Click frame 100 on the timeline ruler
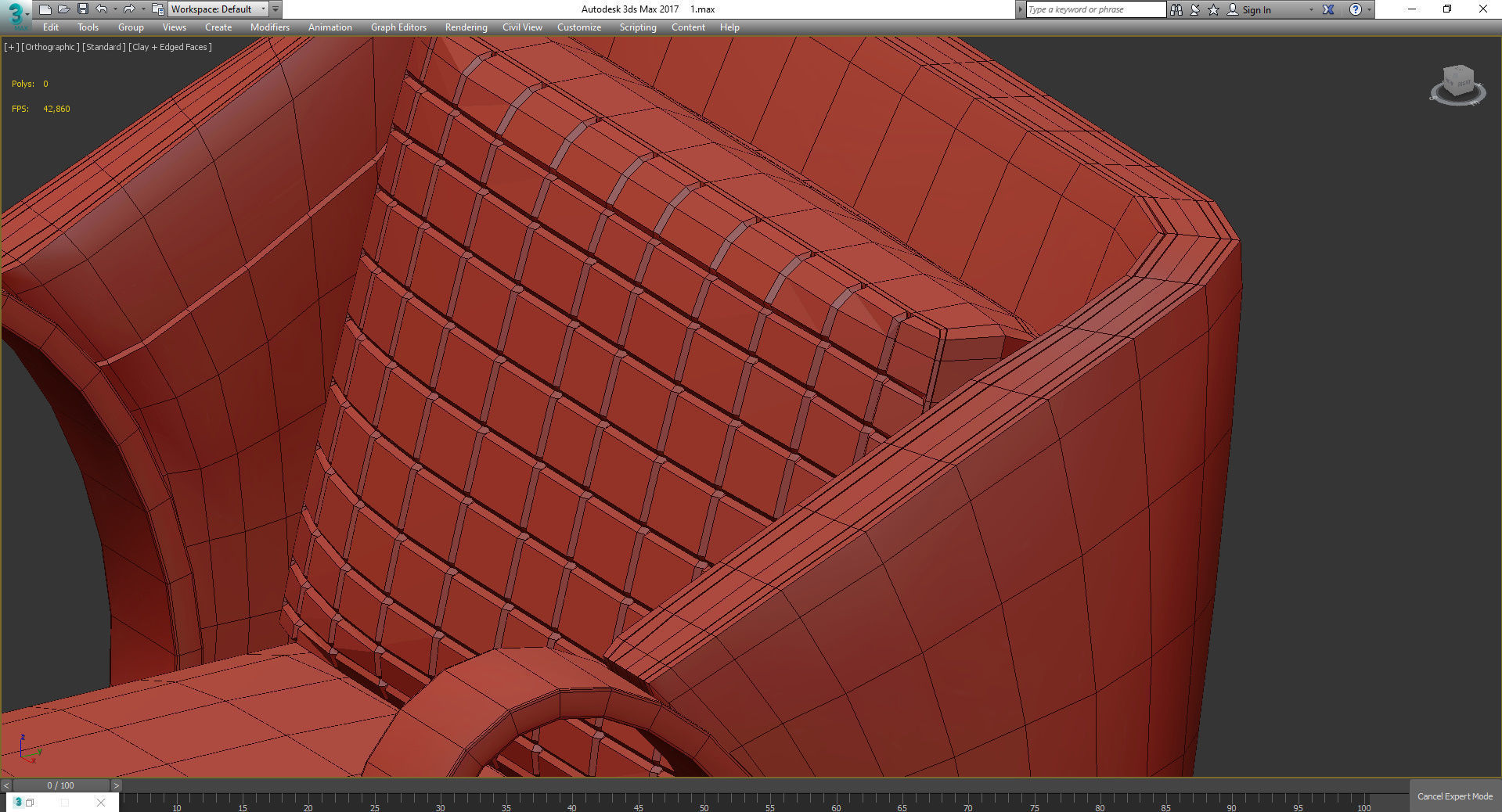 click(x=1364, y=807)
